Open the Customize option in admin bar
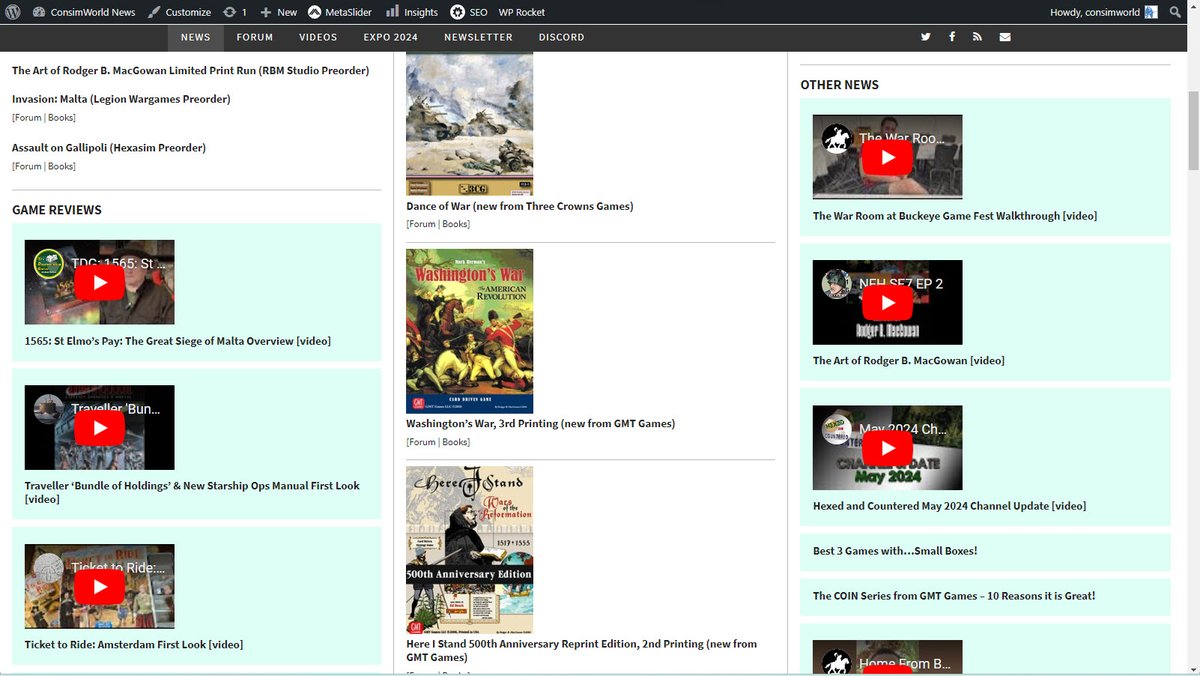 click(179, 12)
